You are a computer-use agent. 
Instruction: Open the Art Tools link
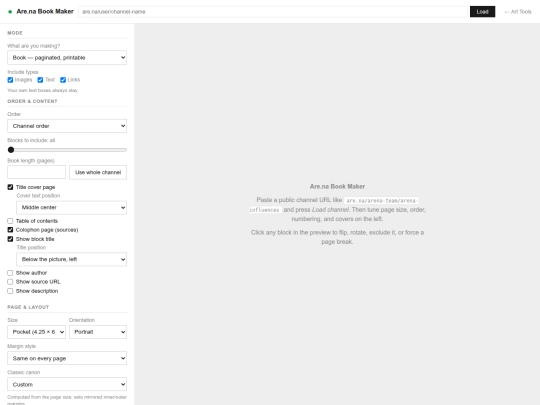click(x=518, y=12)
